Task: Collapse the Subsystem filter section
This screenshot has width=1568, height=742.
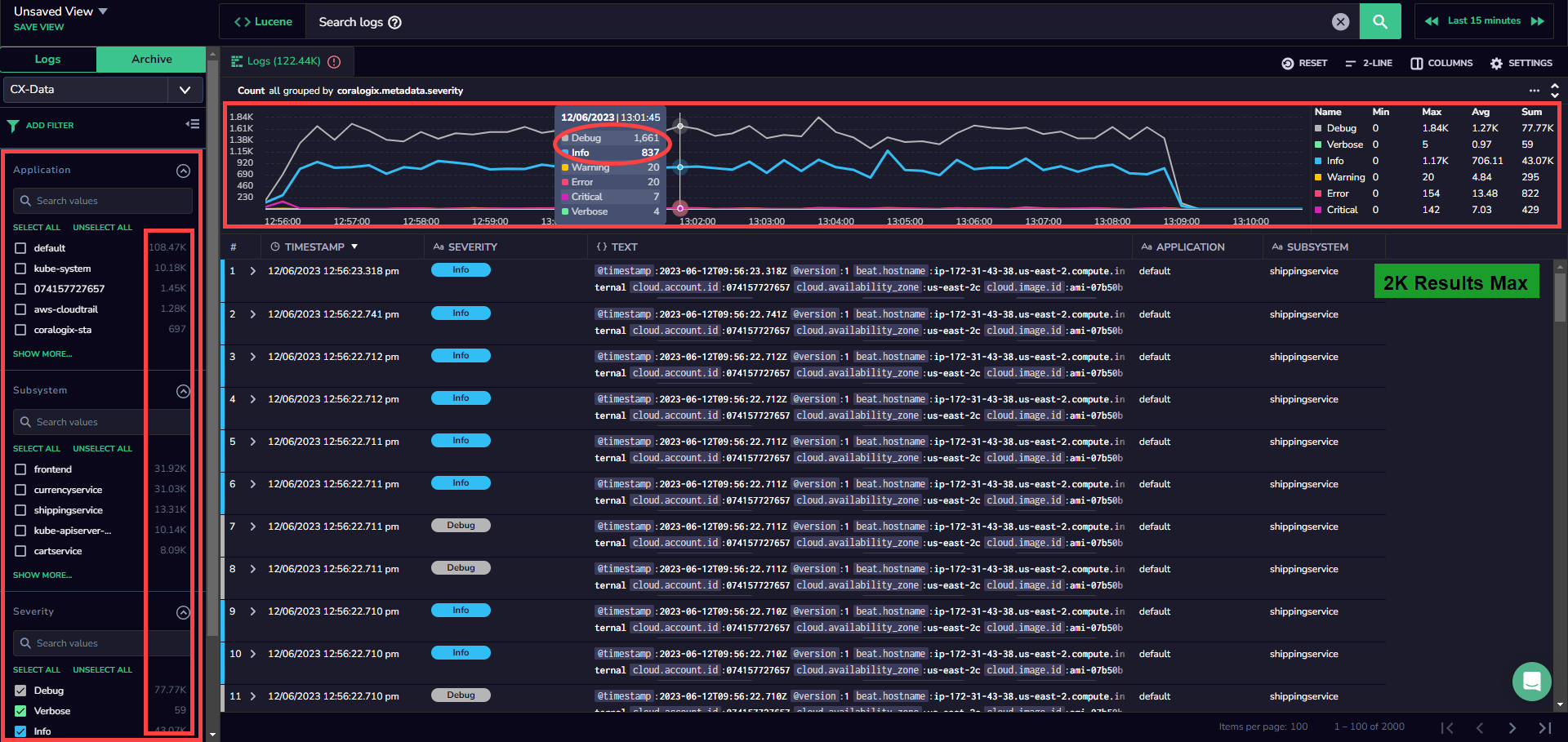Action: pos(183,392)
